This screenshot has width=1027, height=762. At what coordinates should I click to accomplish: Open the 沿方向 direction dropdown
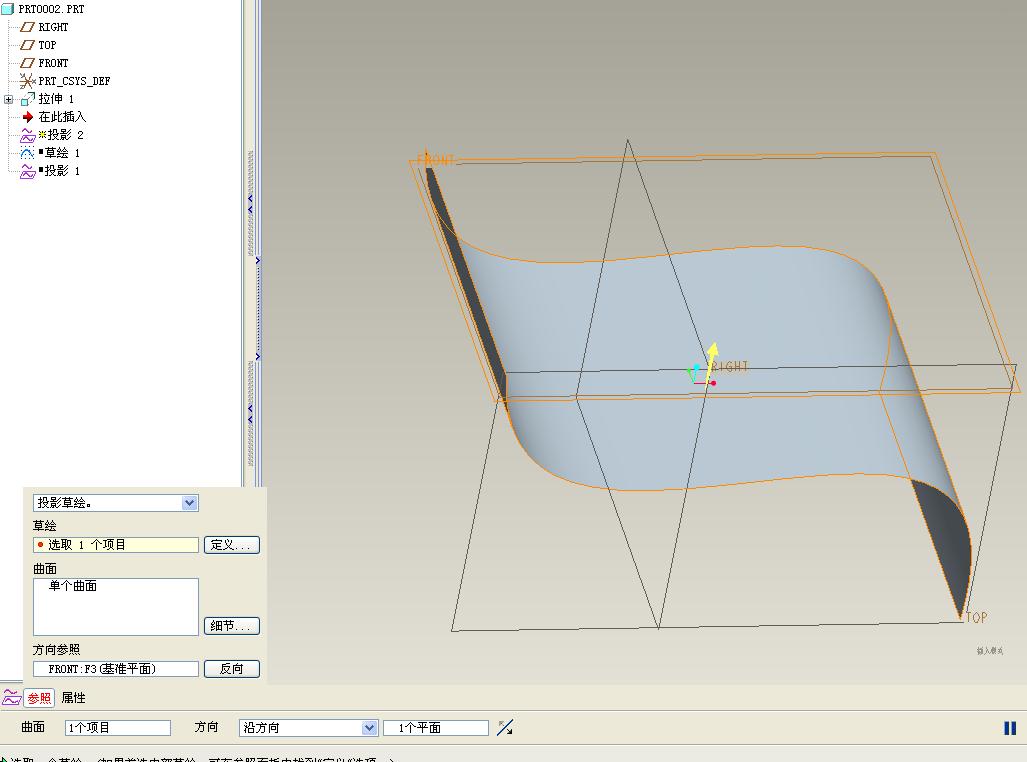(x=369, y=728)
